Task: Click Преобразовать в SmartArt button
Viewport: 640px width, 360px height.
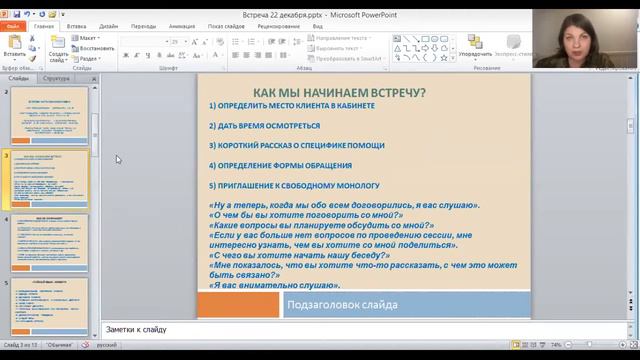Action: coord(346,59)
